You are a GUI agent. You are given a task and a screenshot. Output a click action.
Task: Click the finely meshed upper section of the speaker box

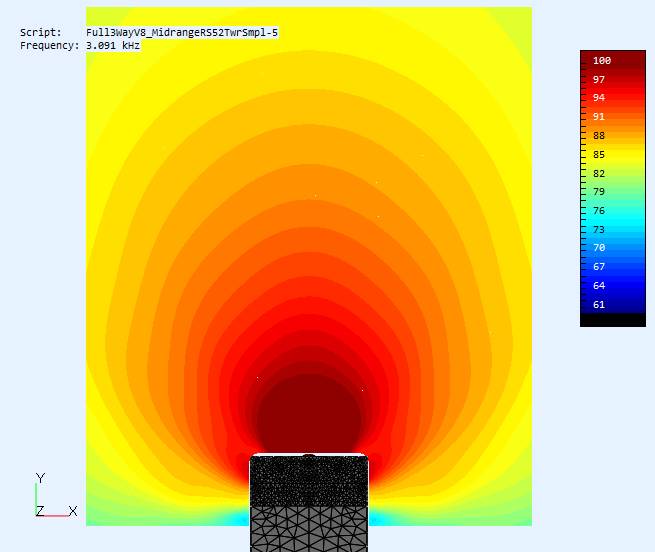(309, 481)
